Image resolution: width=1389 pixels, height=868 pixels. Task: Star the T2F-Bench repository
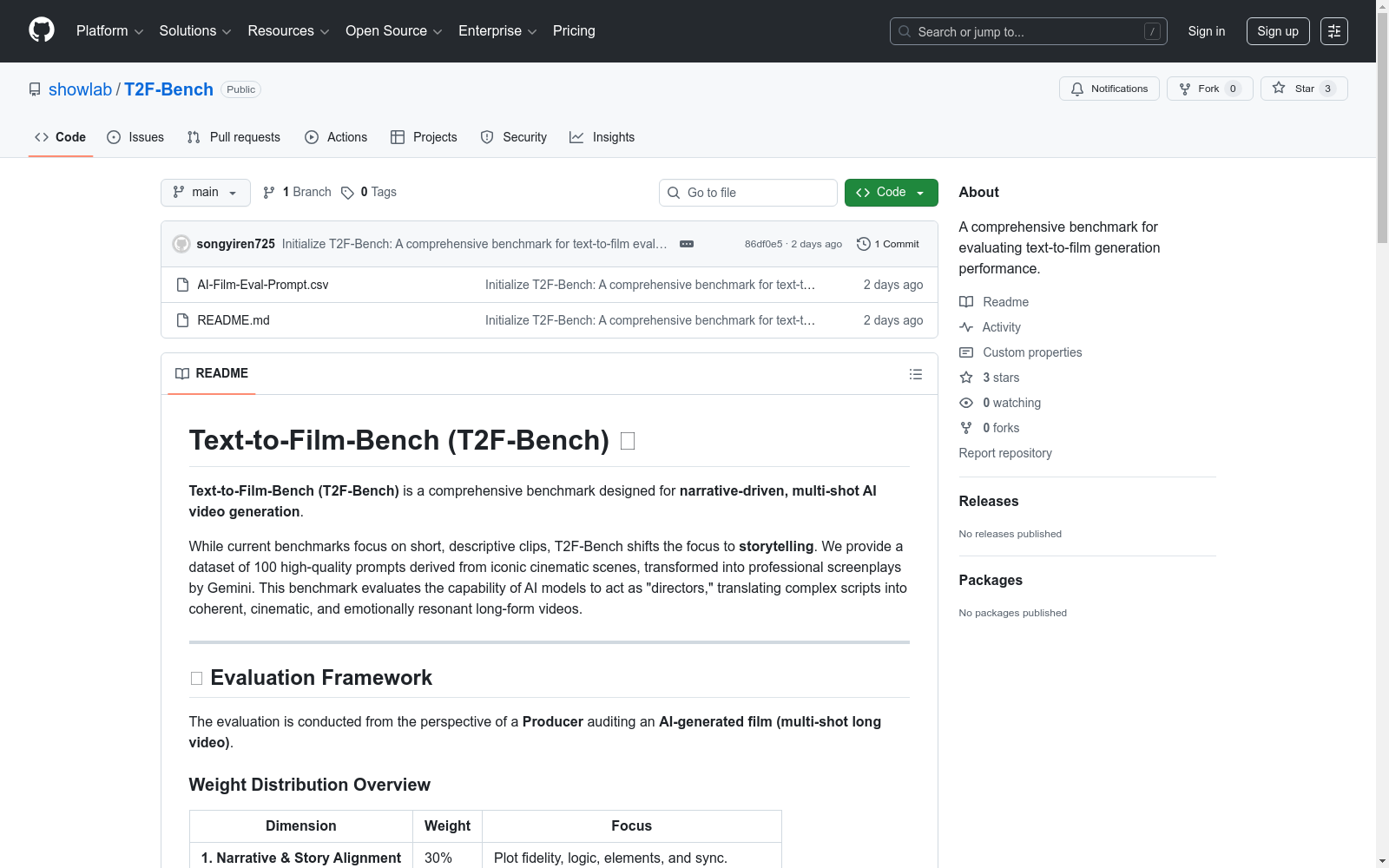point(1304,89)
